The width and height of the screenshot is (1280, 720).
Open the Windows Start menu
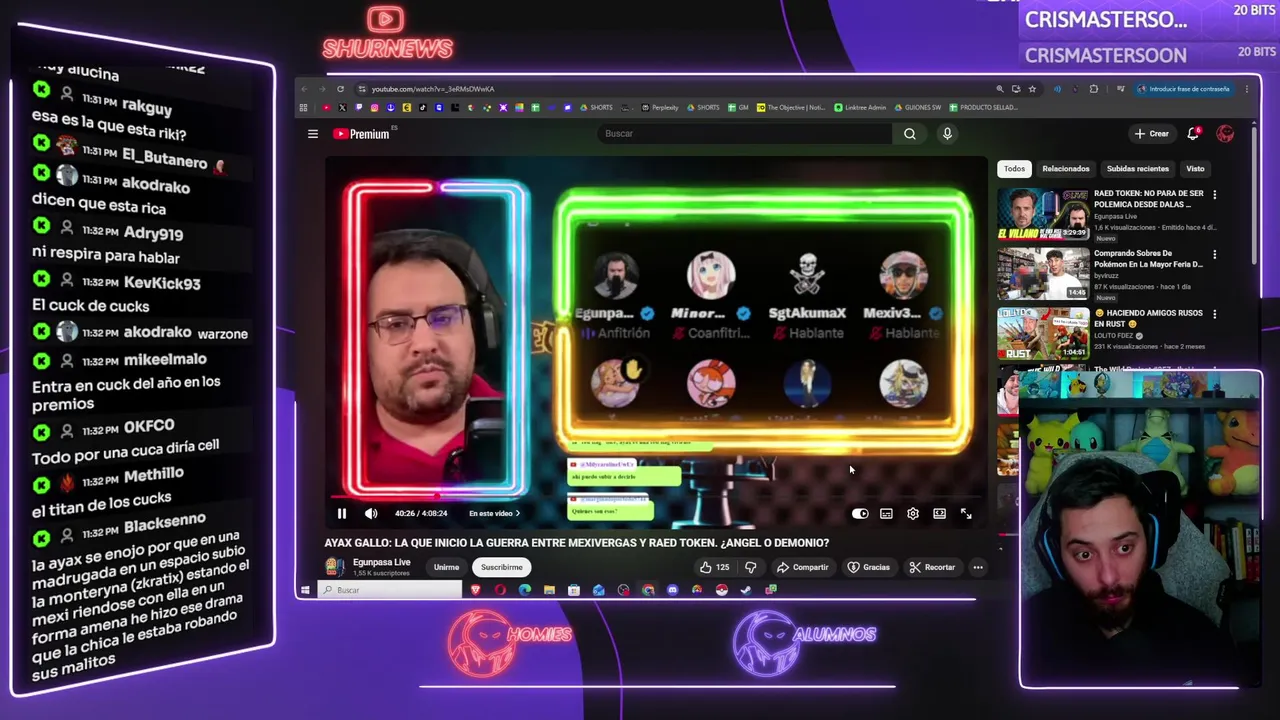click(305, 590)
